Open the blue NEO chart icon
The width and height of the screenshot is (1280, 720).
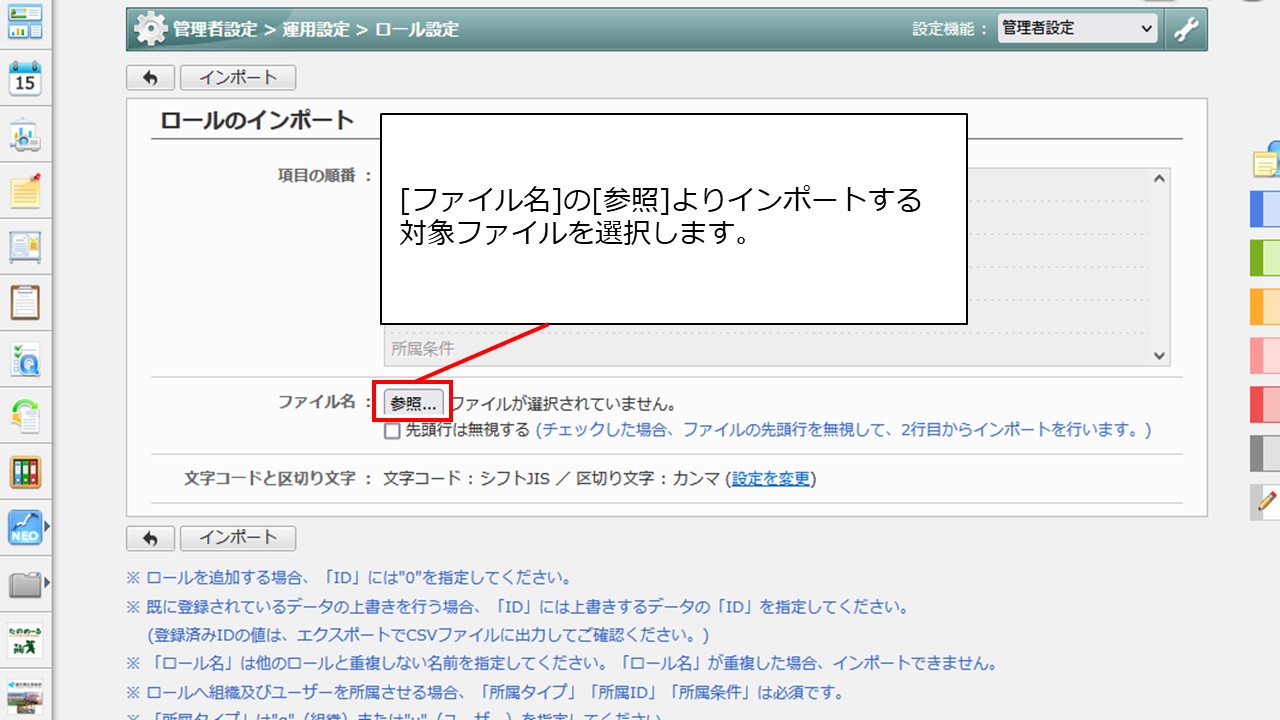pos(25,528)
